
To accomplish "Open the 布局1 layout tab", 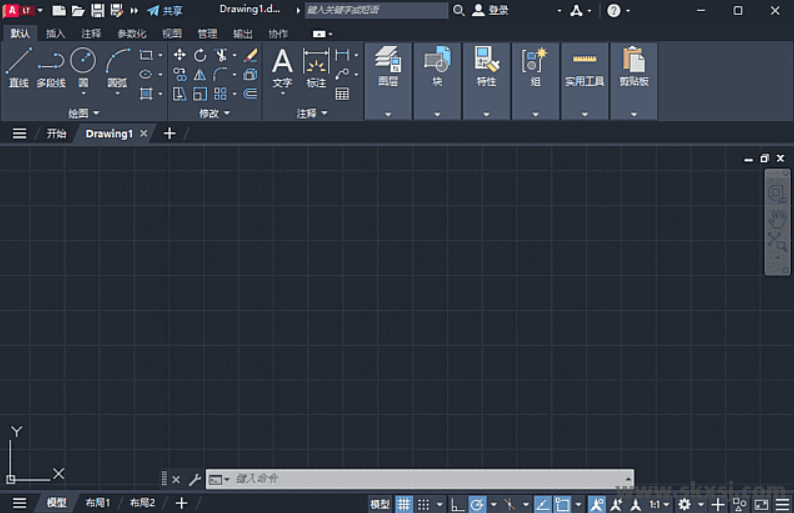I will (x=97, y=503).
